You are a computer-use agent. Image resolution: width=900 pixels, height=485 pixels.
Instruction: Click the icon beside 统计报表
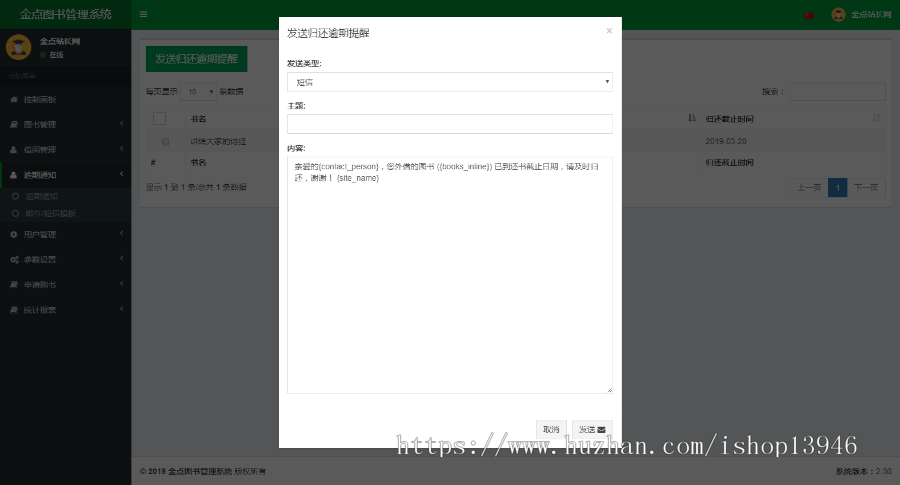click(14, 310)
